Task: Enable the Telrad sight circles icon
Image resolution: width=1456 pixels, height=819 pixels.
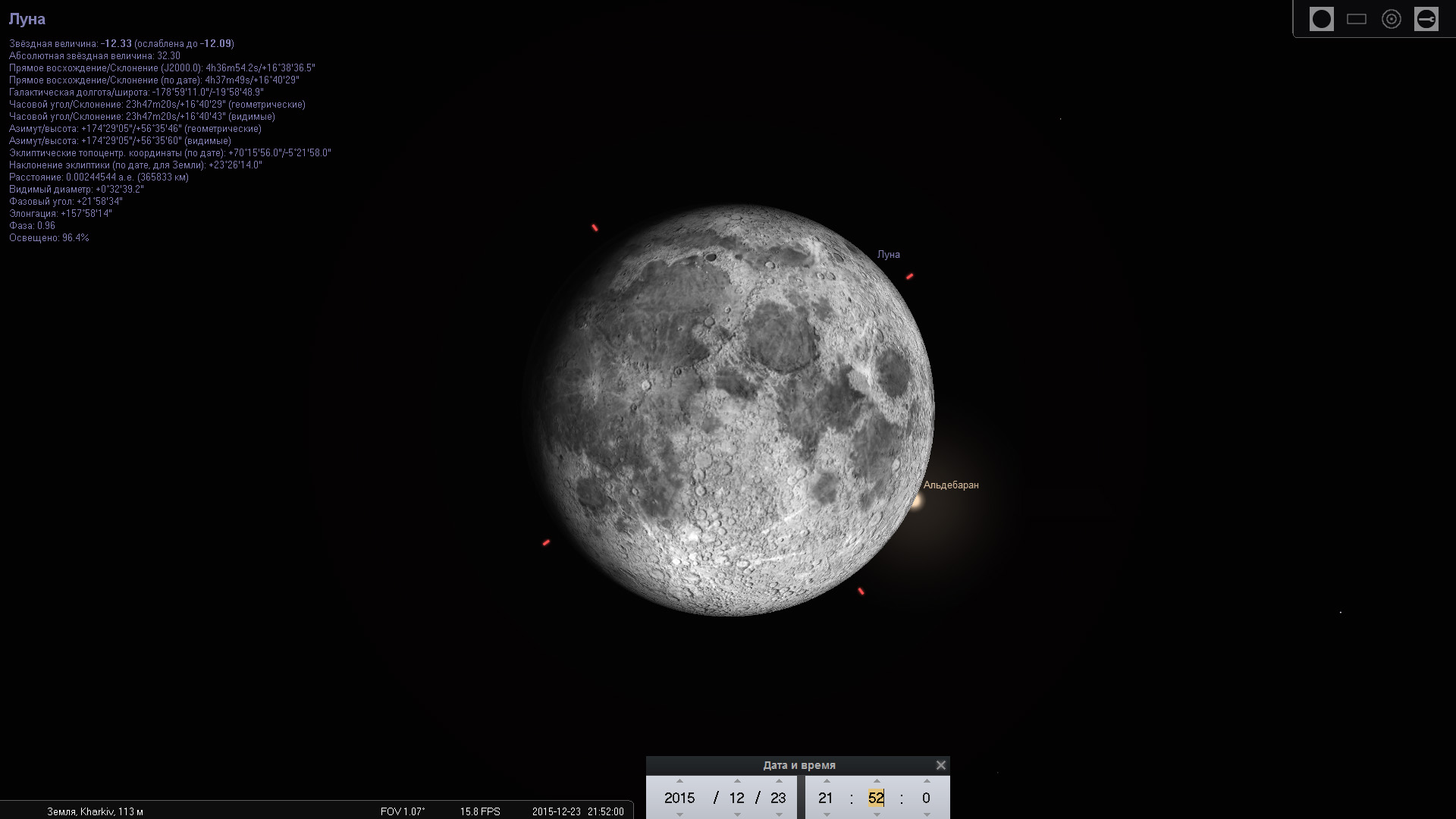Action: pyautogui.click(x=1391, y=19)
